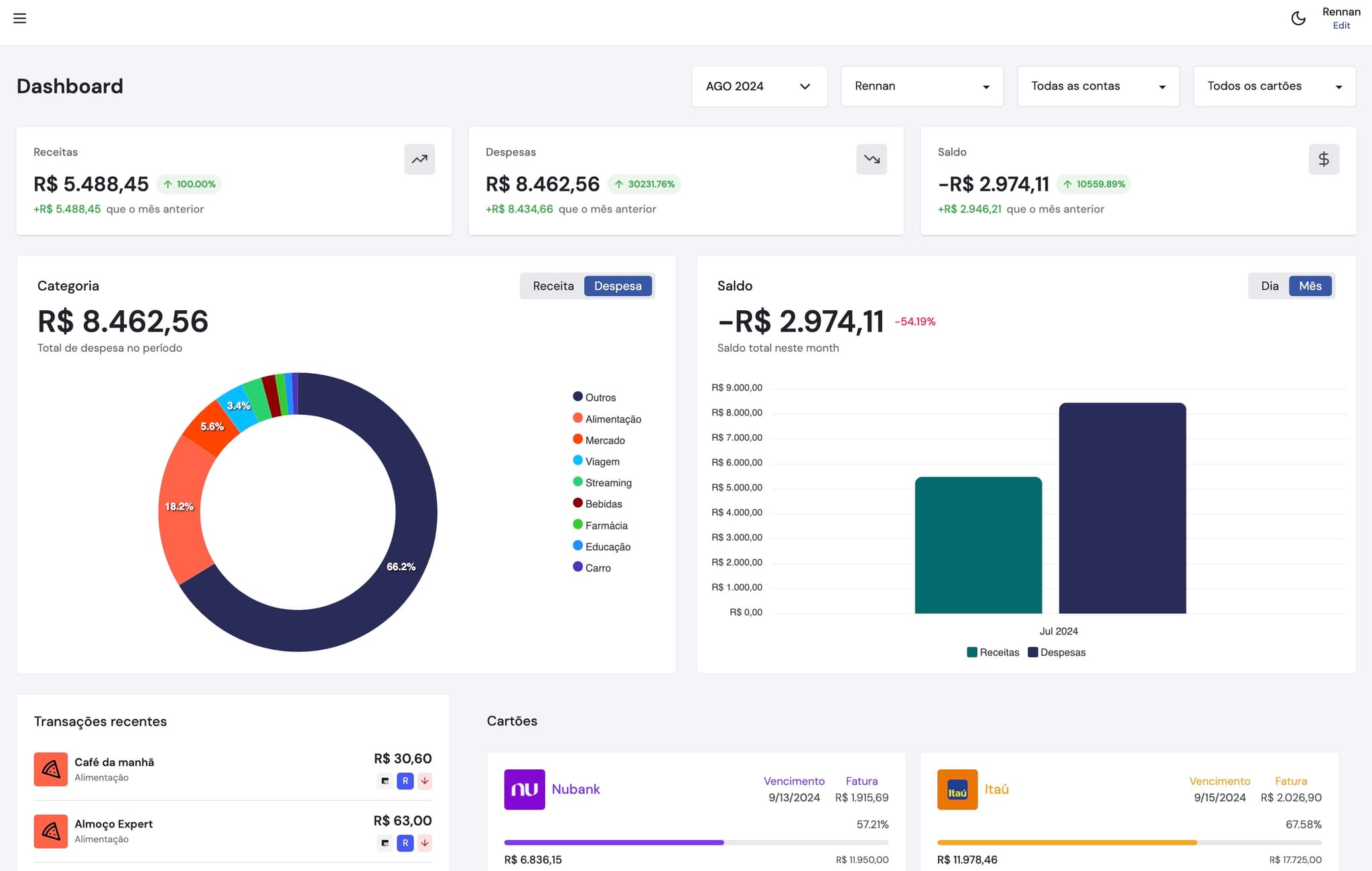
Task: Toggle Carro legend entry
Action: click(592, 567)
